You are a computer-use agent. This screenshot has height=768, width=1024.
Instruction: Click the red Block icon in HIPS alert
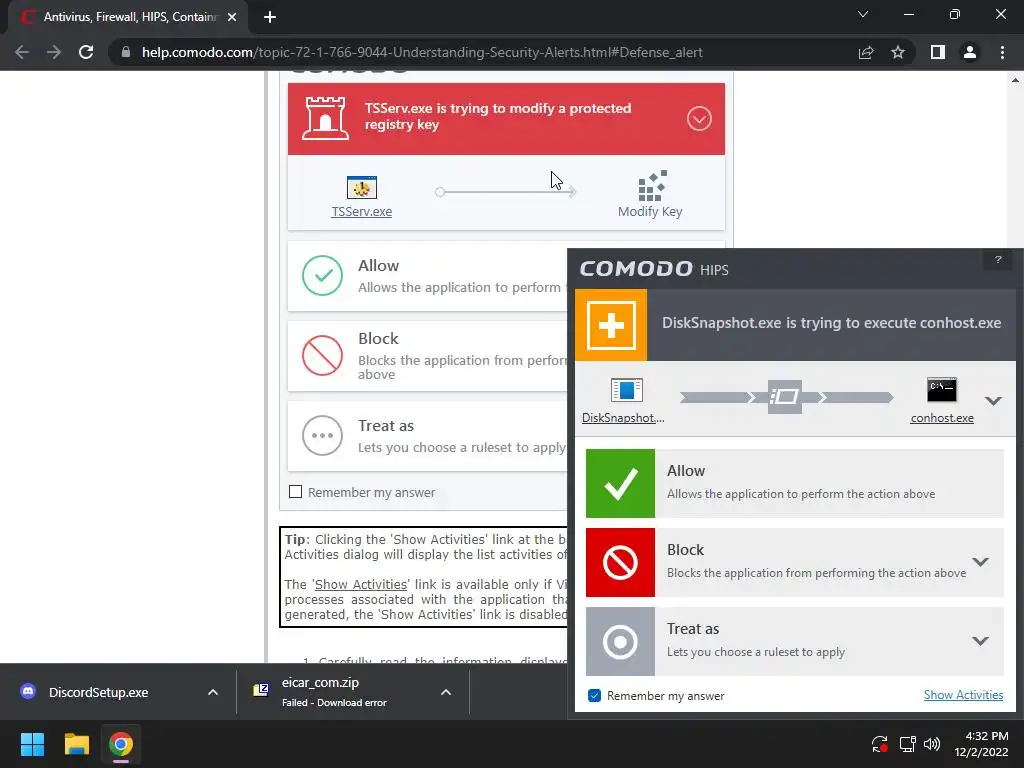coord(620,562)
